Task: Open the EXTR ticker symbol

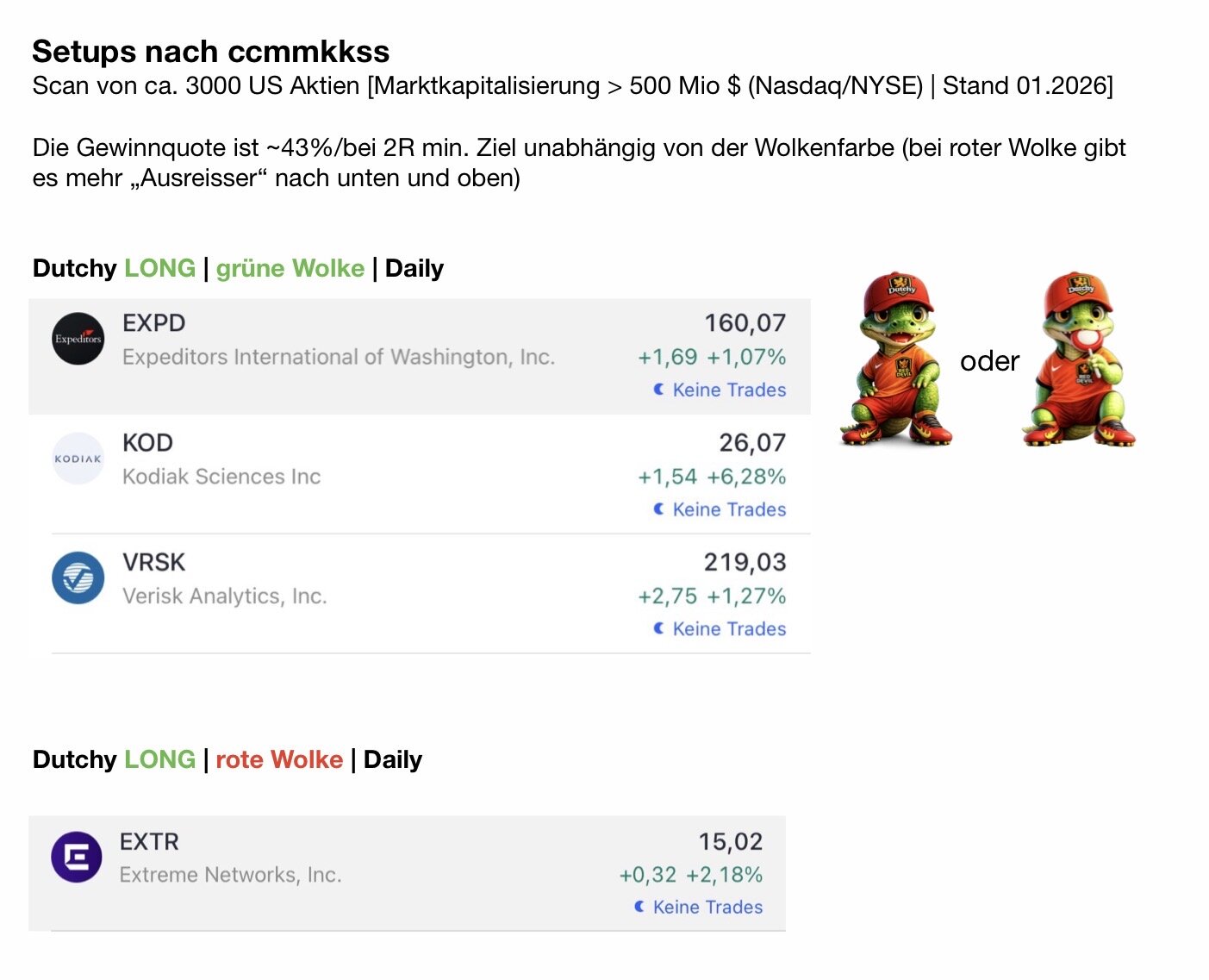Action: (149, 842)
